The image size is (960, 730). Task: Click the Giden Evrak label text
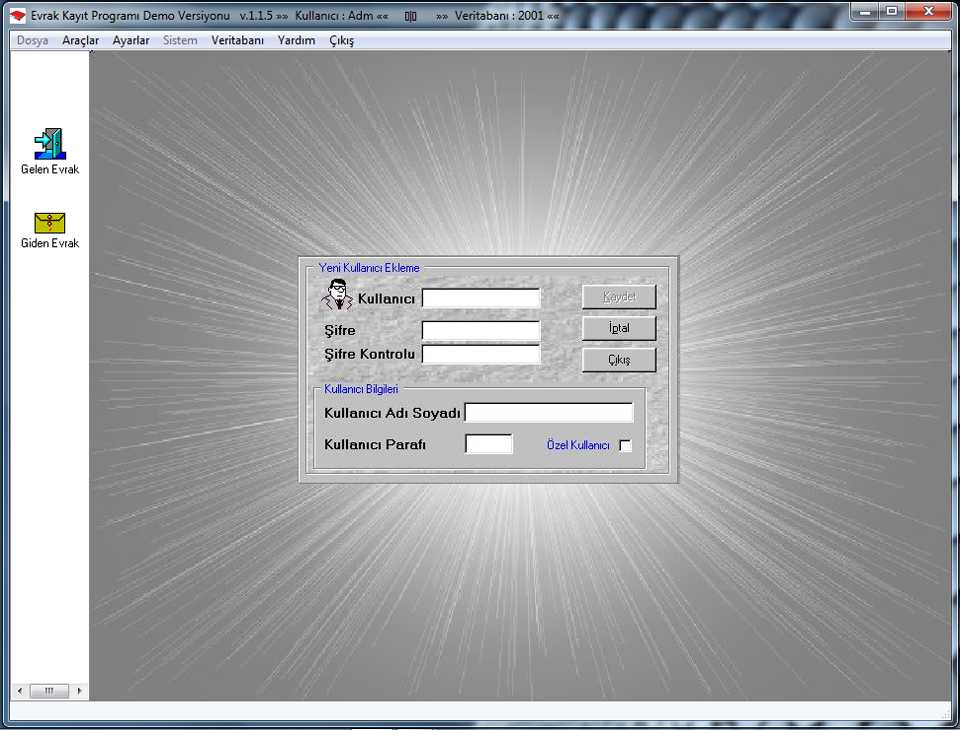(50, 243)
